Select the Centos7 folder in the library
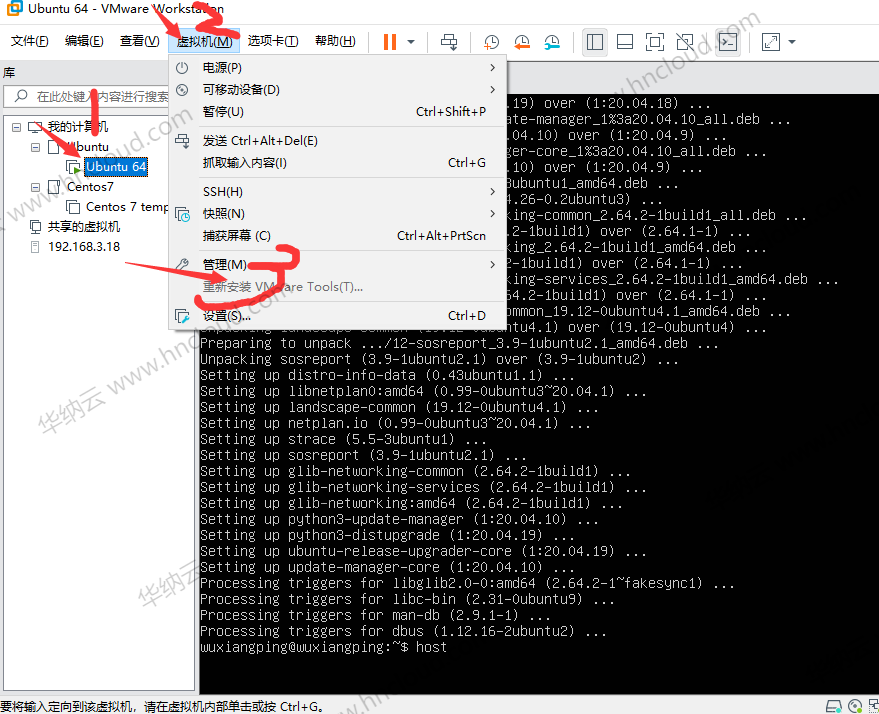 [x=90, y=187]
